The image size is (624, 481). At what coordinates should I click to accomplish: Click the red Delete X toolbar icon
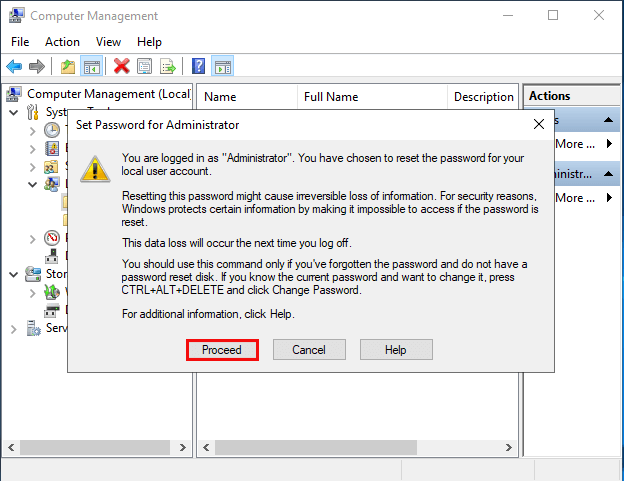pyautogui.click(x=121, y=66)
